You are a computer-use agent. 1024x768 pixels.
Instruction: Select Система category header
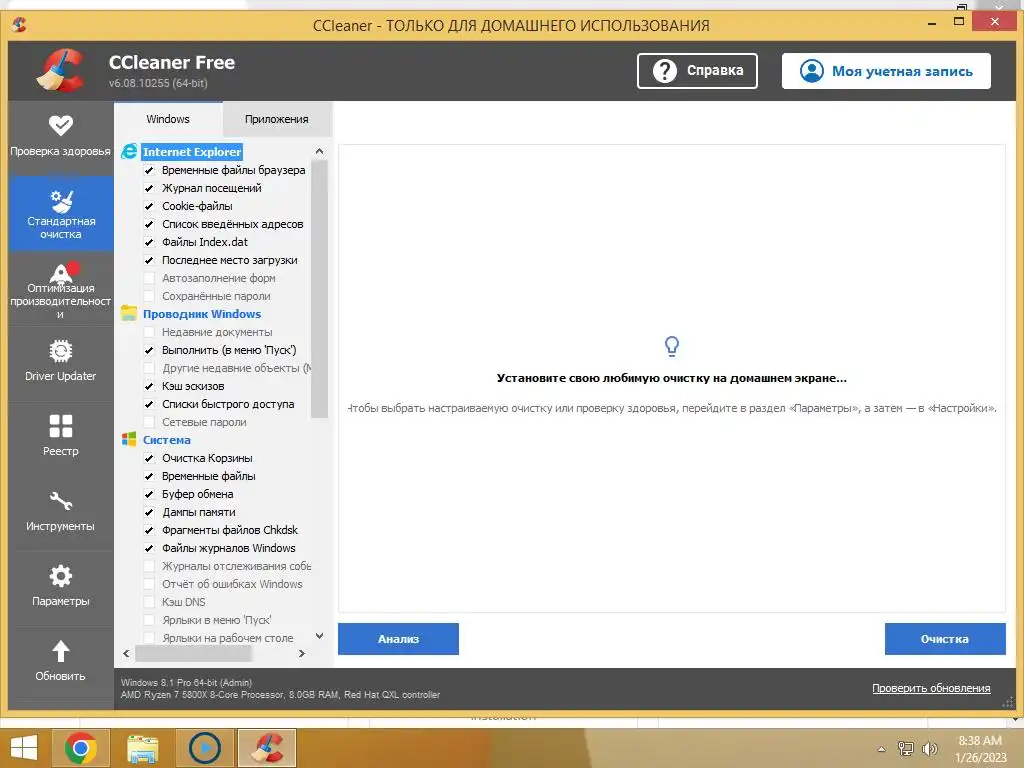(x=167, y=440)
